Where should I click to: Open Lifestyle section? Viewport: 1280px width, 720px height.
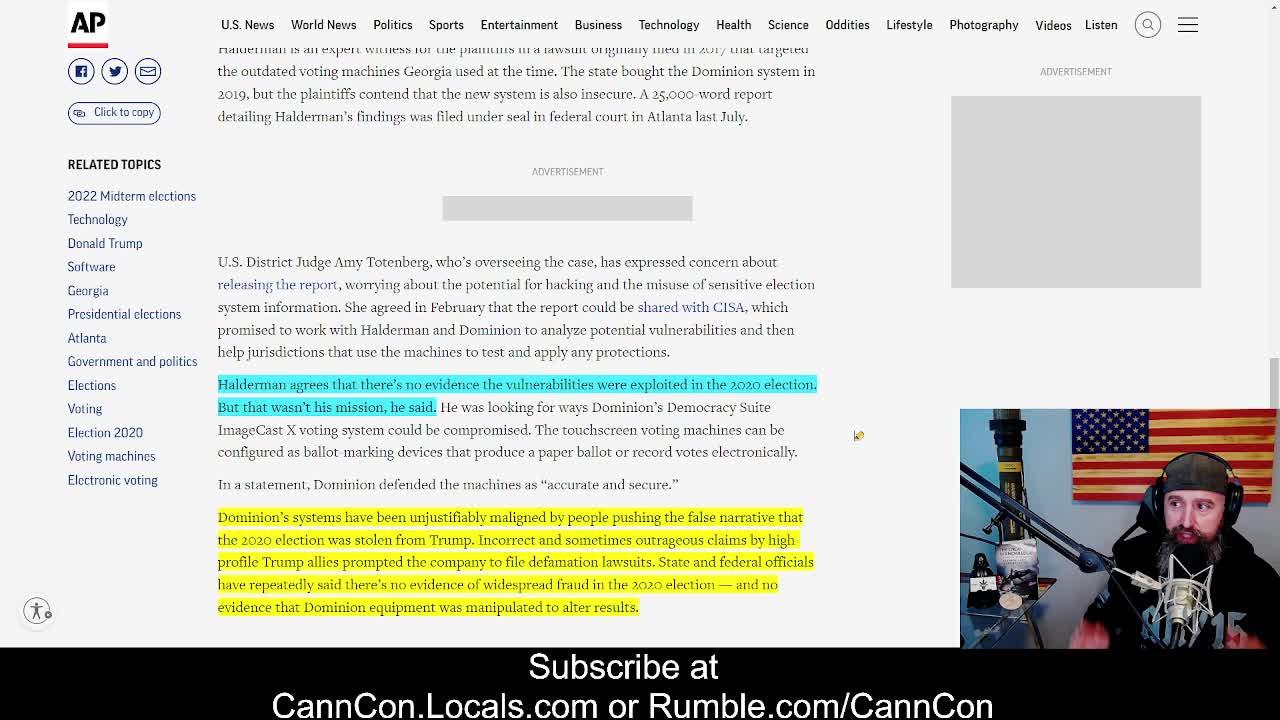coord(909,25)
